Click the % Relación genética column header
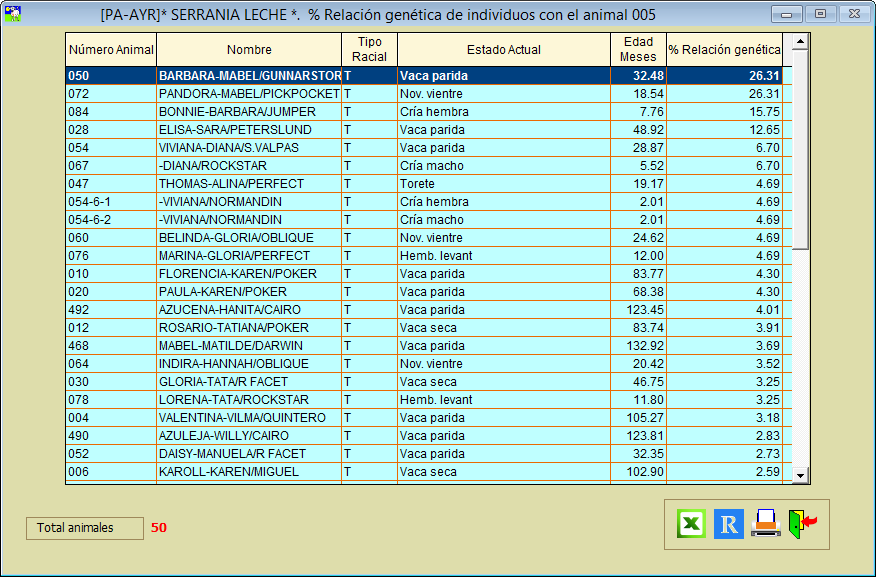The height and width of the screenshot is (577, 876). click(x=724, y=49)
